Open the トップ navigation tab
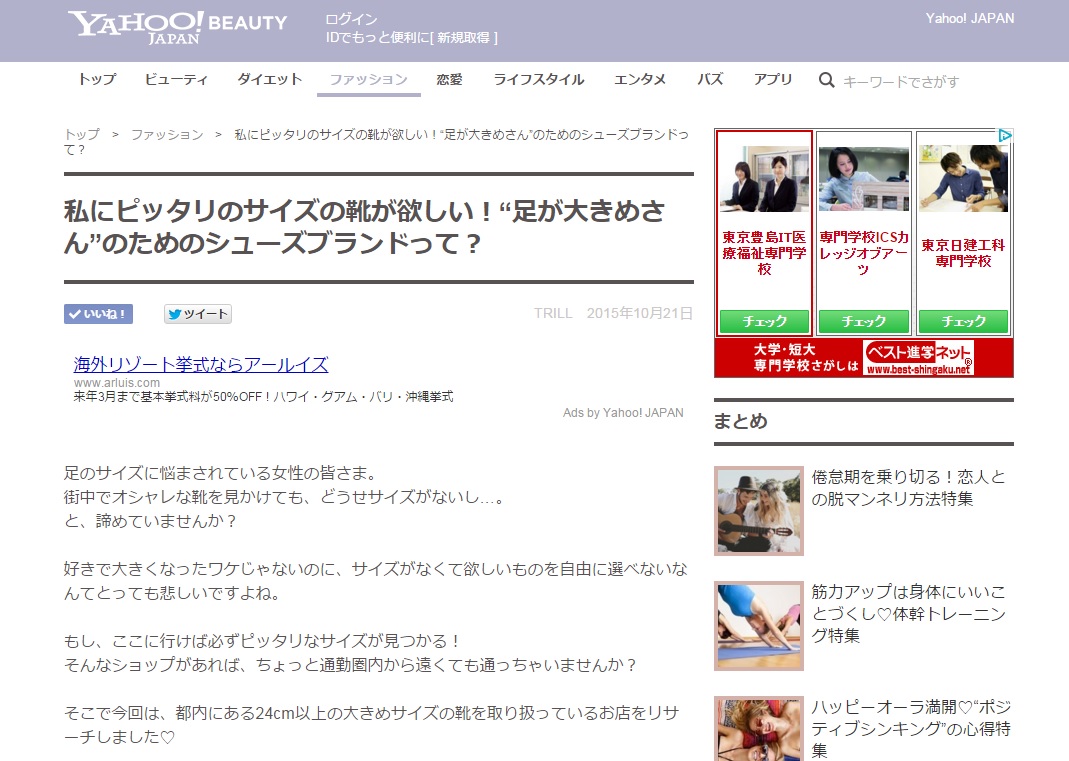Image resolution: width=1069 pixels, height=761 pixels. click(x=97, y=80)
